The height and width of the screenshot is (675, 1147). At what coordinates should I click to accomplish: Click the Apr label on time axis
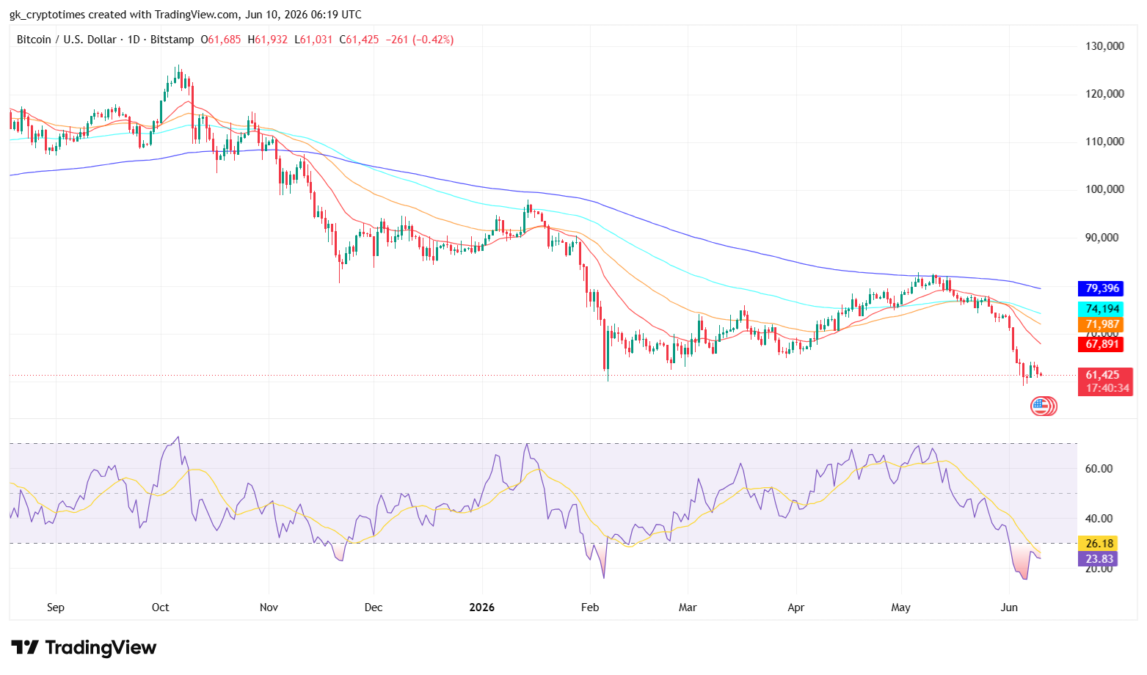(796, 607)
